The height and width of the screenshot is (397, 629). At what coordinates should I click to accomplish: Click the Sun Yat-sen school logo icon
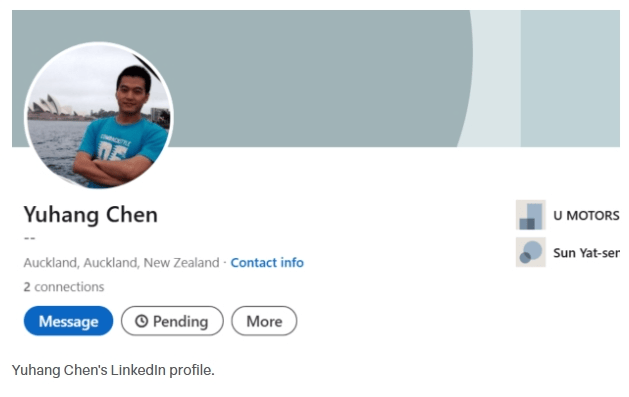[530, 252]
